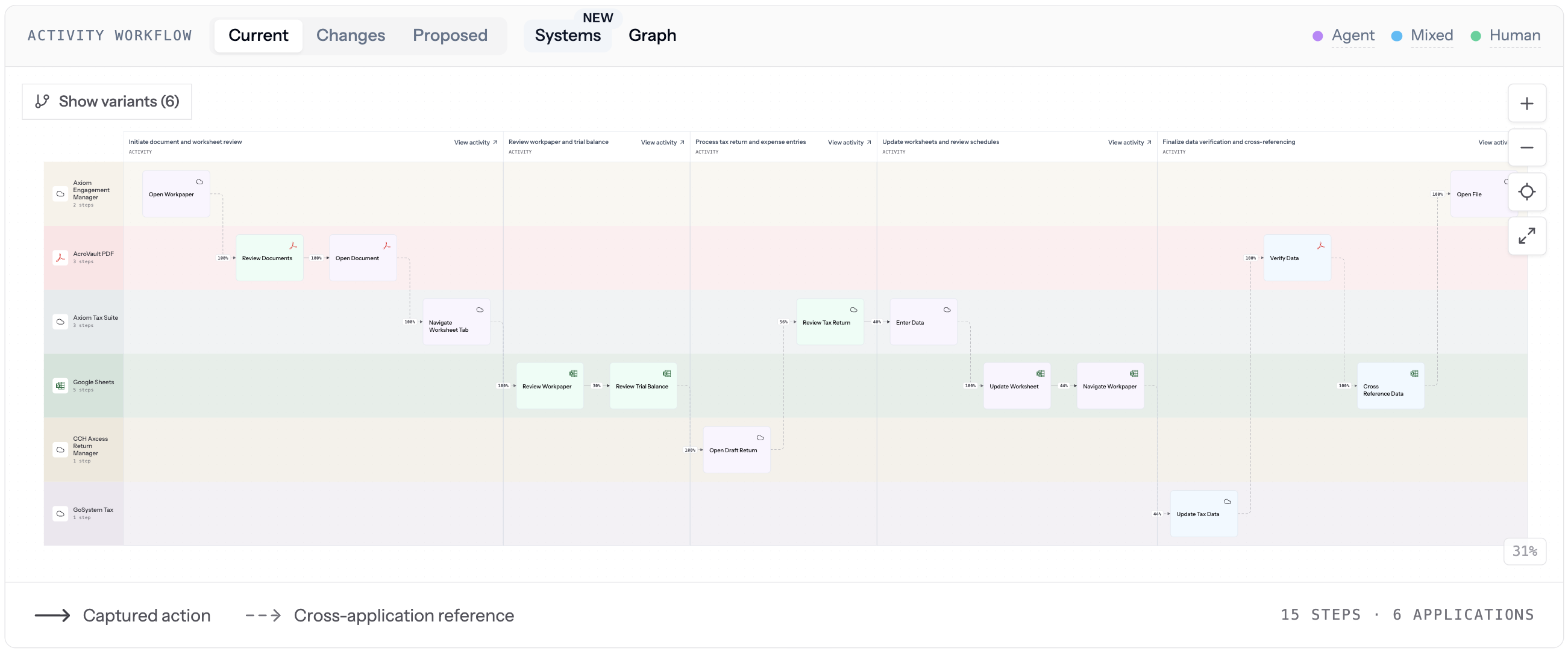Click the recenter crosshair button
Screen dimensions: 1568x654
coord(1526,192)
